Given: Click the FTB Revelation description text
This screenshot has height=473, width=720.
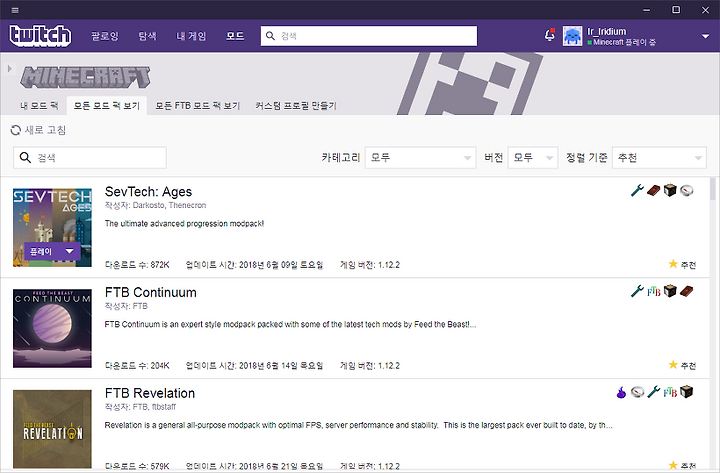Looking at the screenshot, I should (x=358, y=425).
